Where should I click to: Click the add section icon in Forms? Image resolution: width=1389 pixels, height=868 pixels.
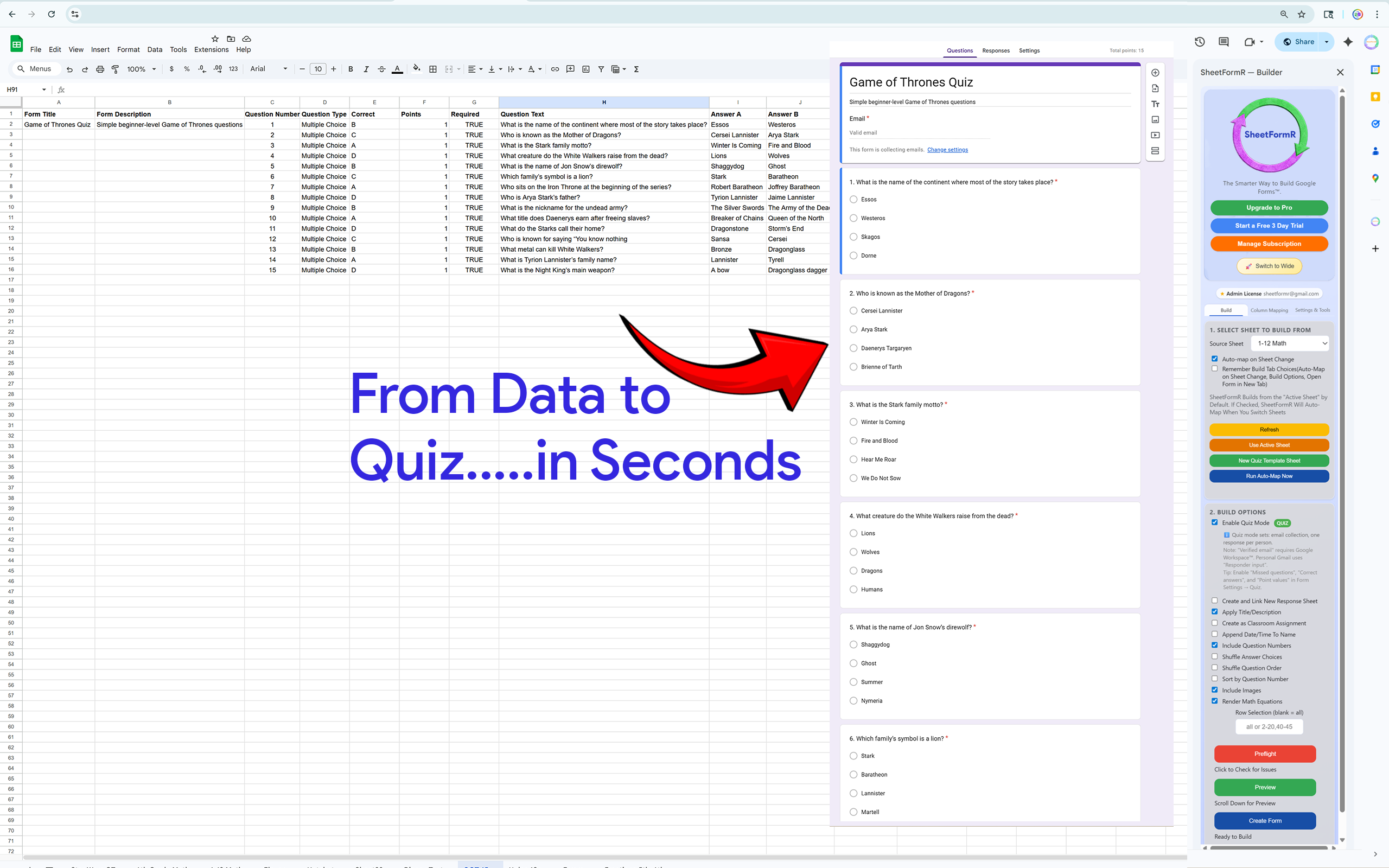coord(1155,151)
